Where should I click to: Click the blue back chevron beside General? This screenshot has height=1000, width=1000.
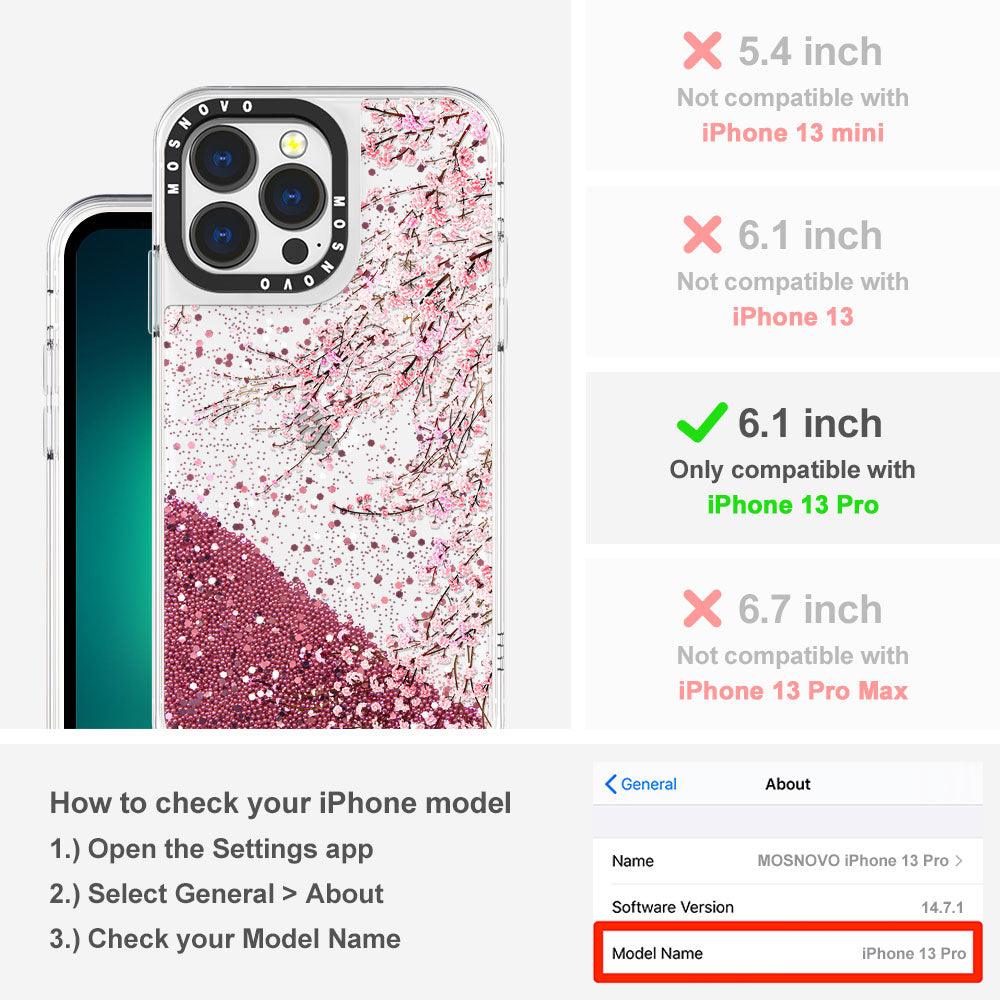pyautogui.click(x=610, y=784)
